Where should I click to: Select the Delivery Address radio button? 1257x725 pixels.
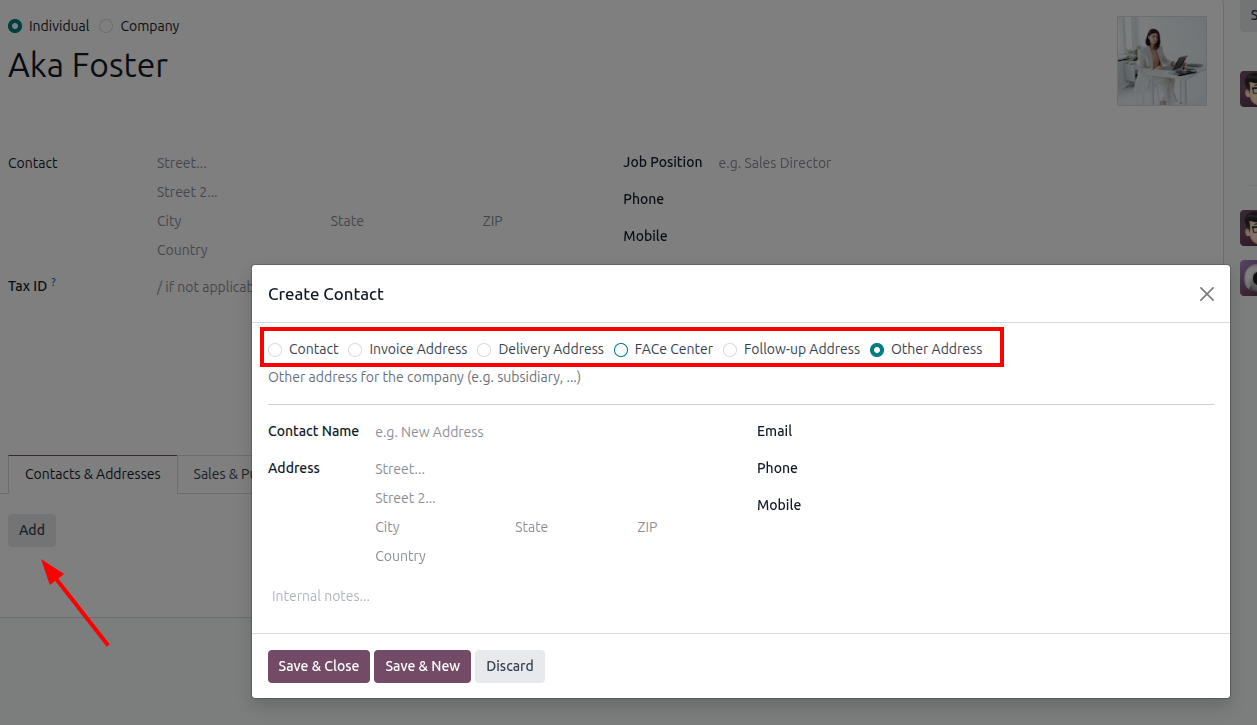pyautogui.click(x=485, y=350)
